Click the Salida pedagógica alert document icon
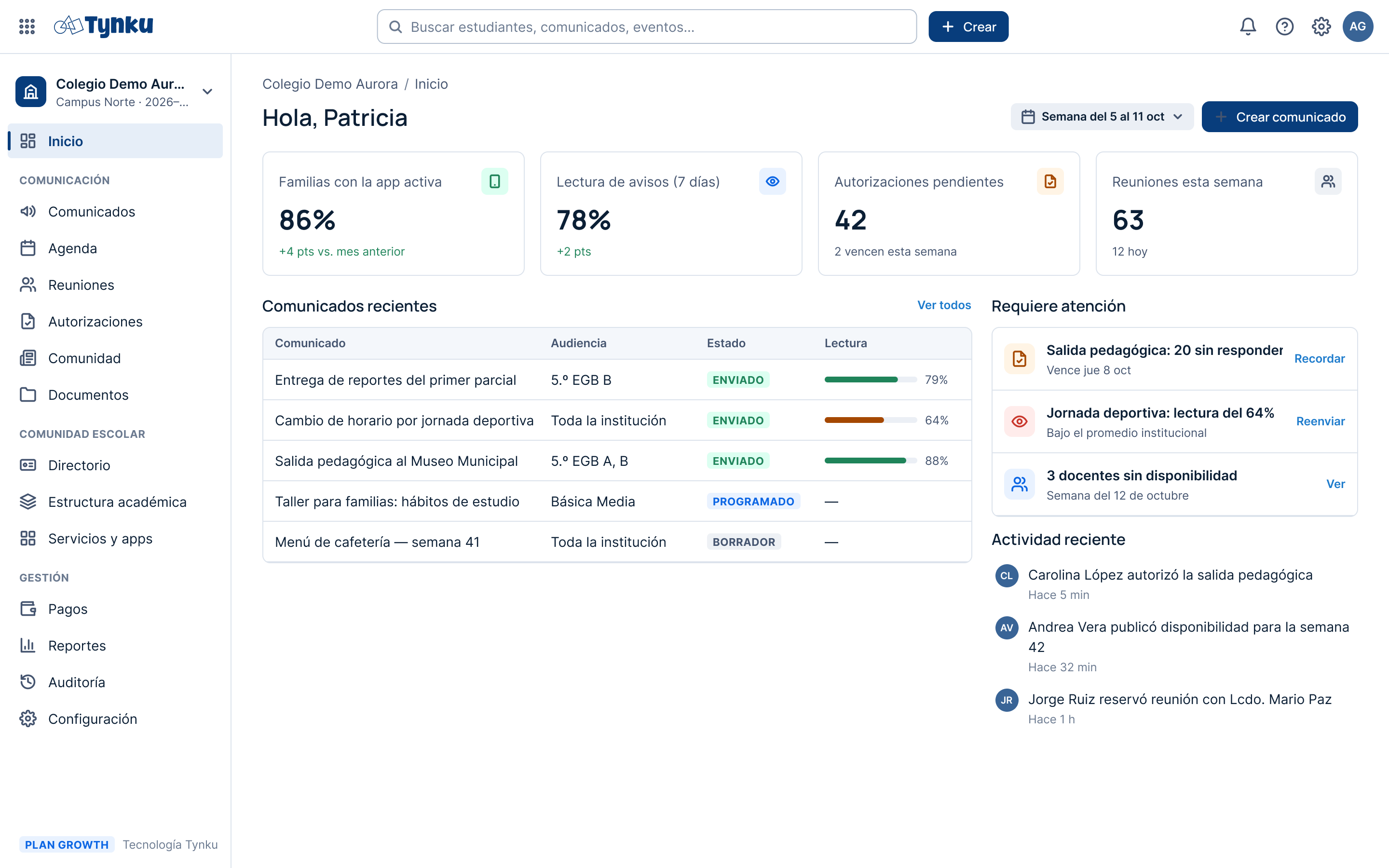Screen dimensions: 1389x868 (x=1020, y=359)
